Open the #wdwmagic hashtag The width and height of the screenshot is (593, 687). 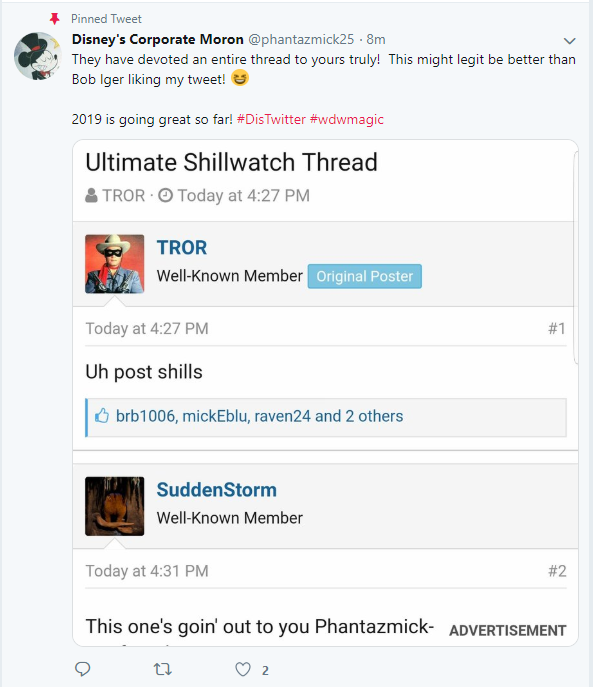tap(347, 119)
